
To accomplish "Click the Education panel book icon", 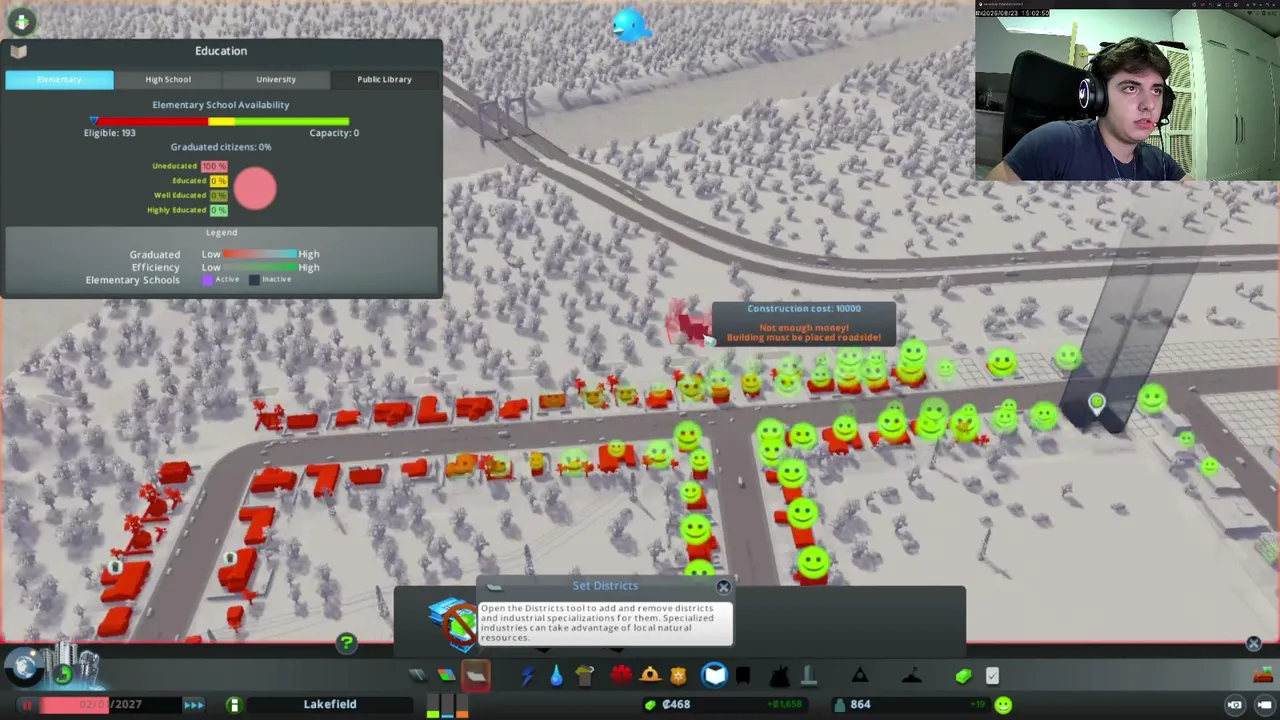I will (18, 51).
